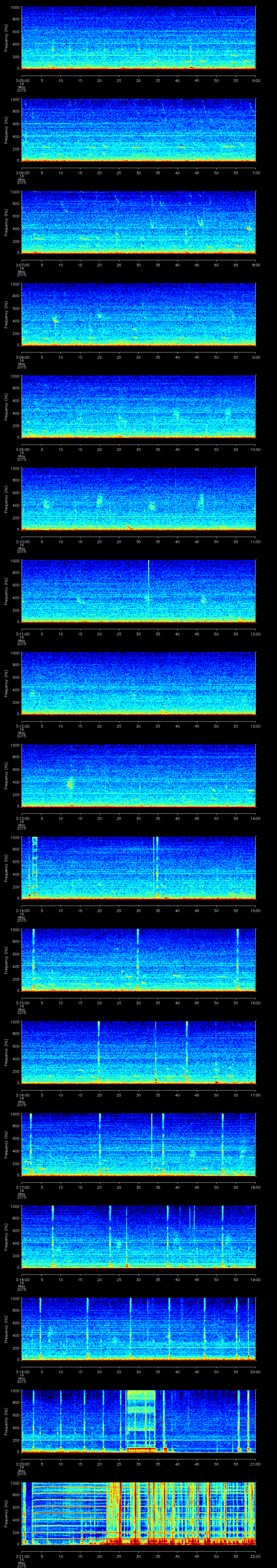Image resolution: width=277 pixels, height=1568 pixels.
Task: Click the spectrogram panel starting at 3:10:00
Action: (139, 499)
